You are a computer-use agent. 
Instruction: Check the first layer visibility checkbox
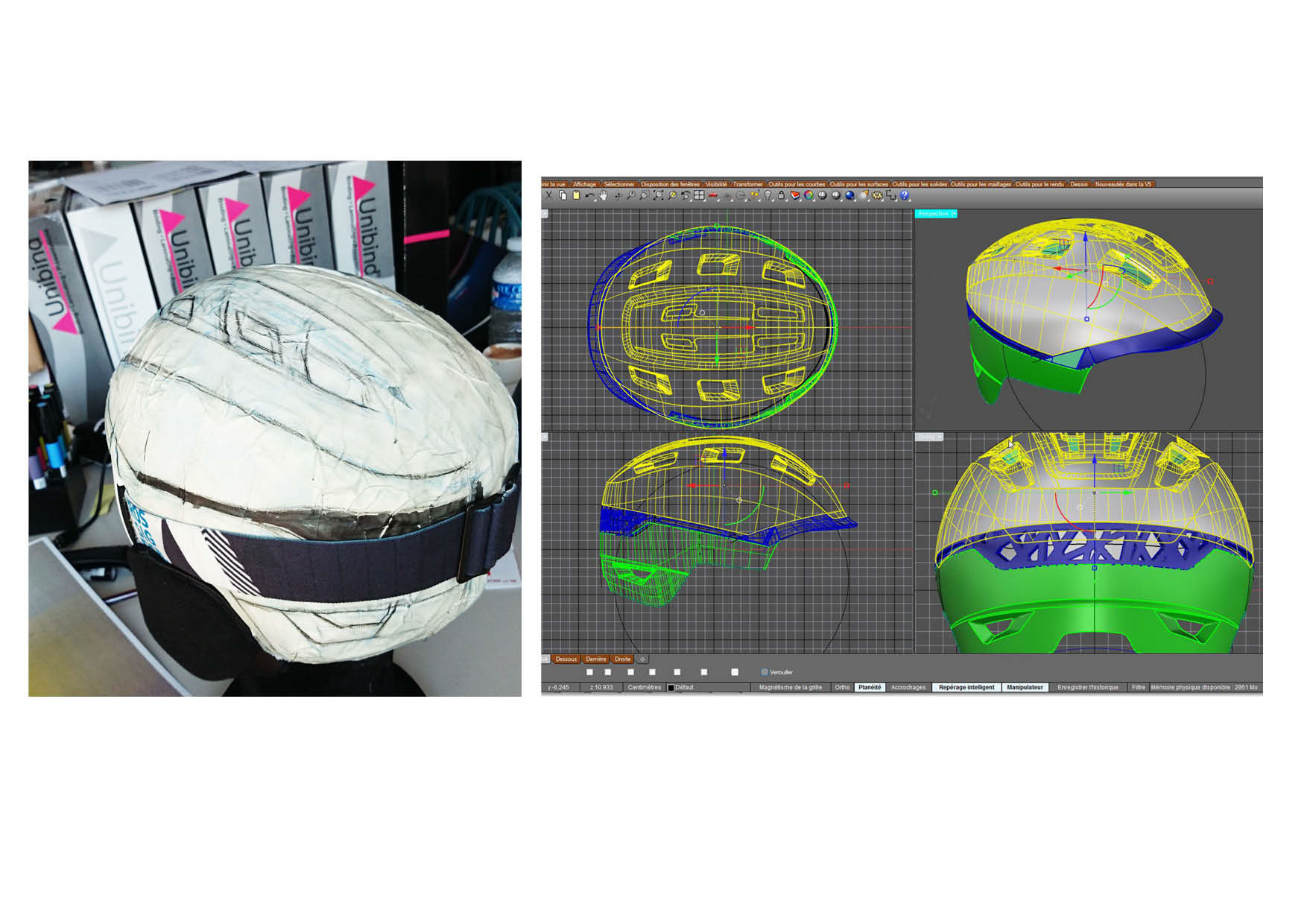[589, 671]
